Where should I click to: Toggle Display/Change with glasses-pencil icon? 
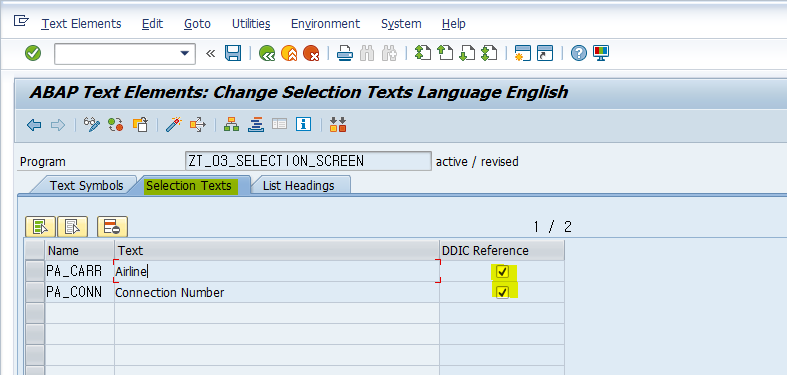92,124
